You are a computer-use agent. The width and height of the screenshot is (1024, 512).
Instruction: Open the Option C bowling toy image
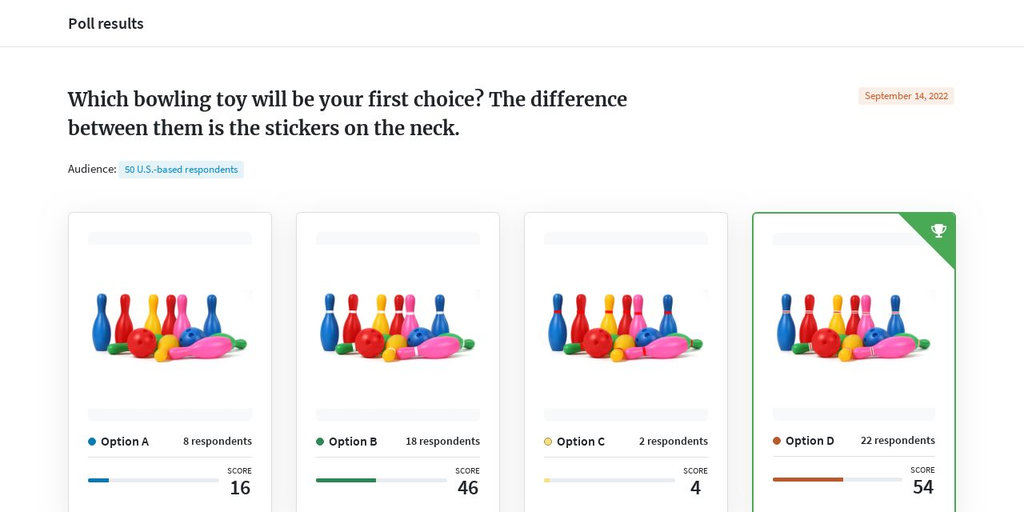tap(626, 327)
